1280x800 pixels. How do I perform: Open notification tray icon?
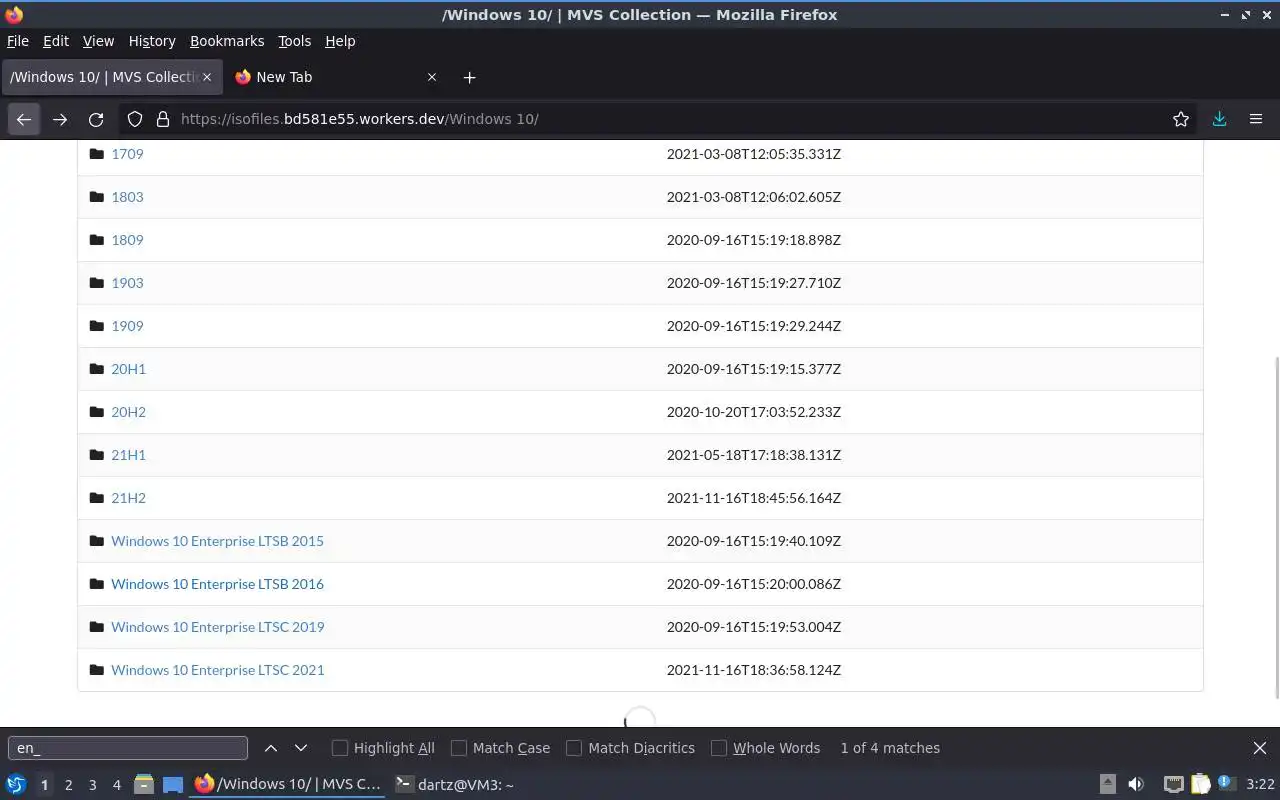pyautogui.click(x=1227, y=784)
